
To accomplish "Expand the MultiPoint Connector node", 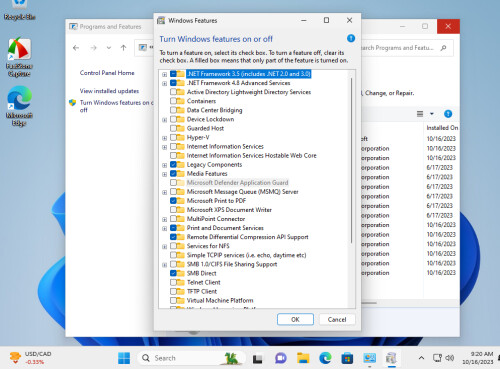I will [x=164, y=219].
